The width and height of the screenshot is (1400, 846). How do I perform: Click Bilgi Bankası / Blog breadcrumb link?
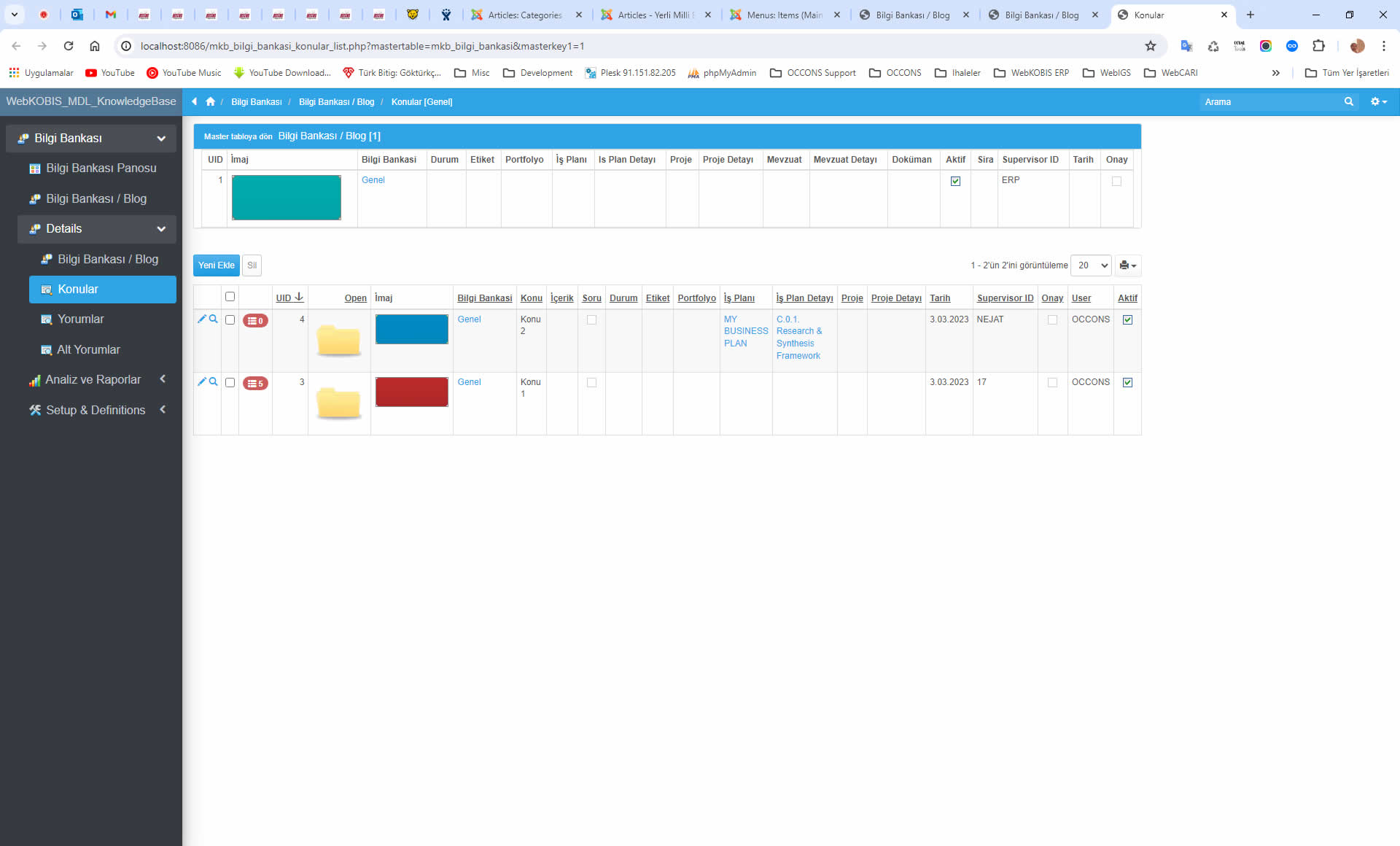tap(336, 101)
